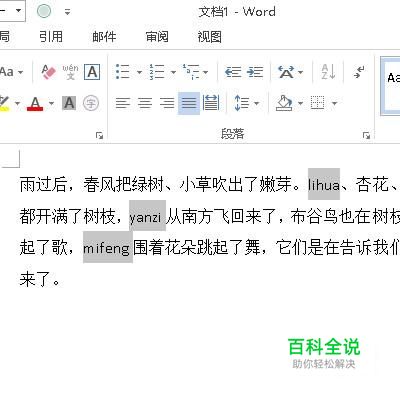Open the Borders dropdown arrow

pos(334,103)
